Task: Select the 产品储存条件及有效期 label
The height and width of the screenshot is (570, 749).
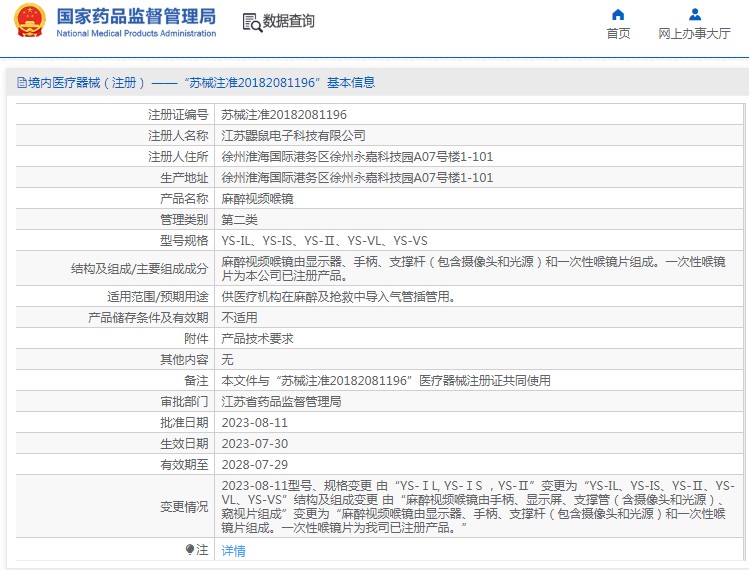Action: click(x=148, y=318)
